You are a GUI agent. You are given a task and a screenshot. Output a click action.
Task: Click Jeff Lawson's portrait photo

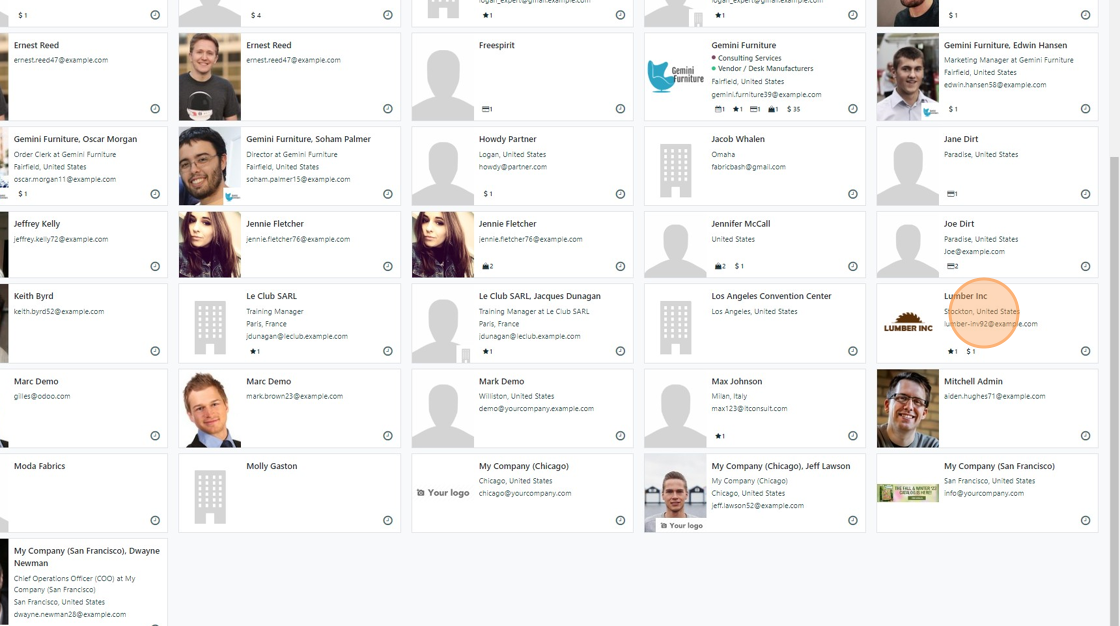click(x=675, y=493)
